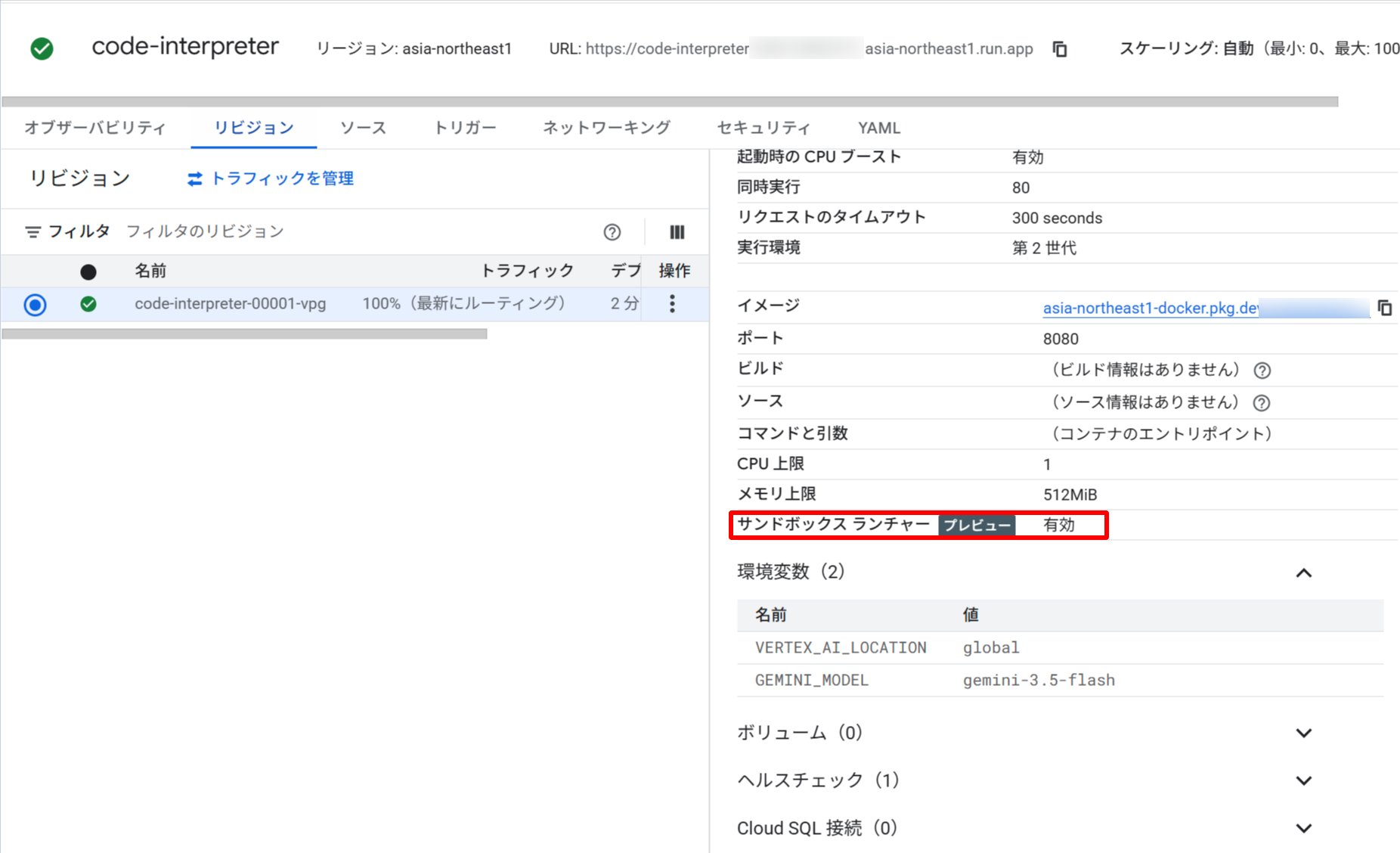Collapse the 環境変数 (2) section
This screenshot has height=853, width=1400.
(1304, 573)
